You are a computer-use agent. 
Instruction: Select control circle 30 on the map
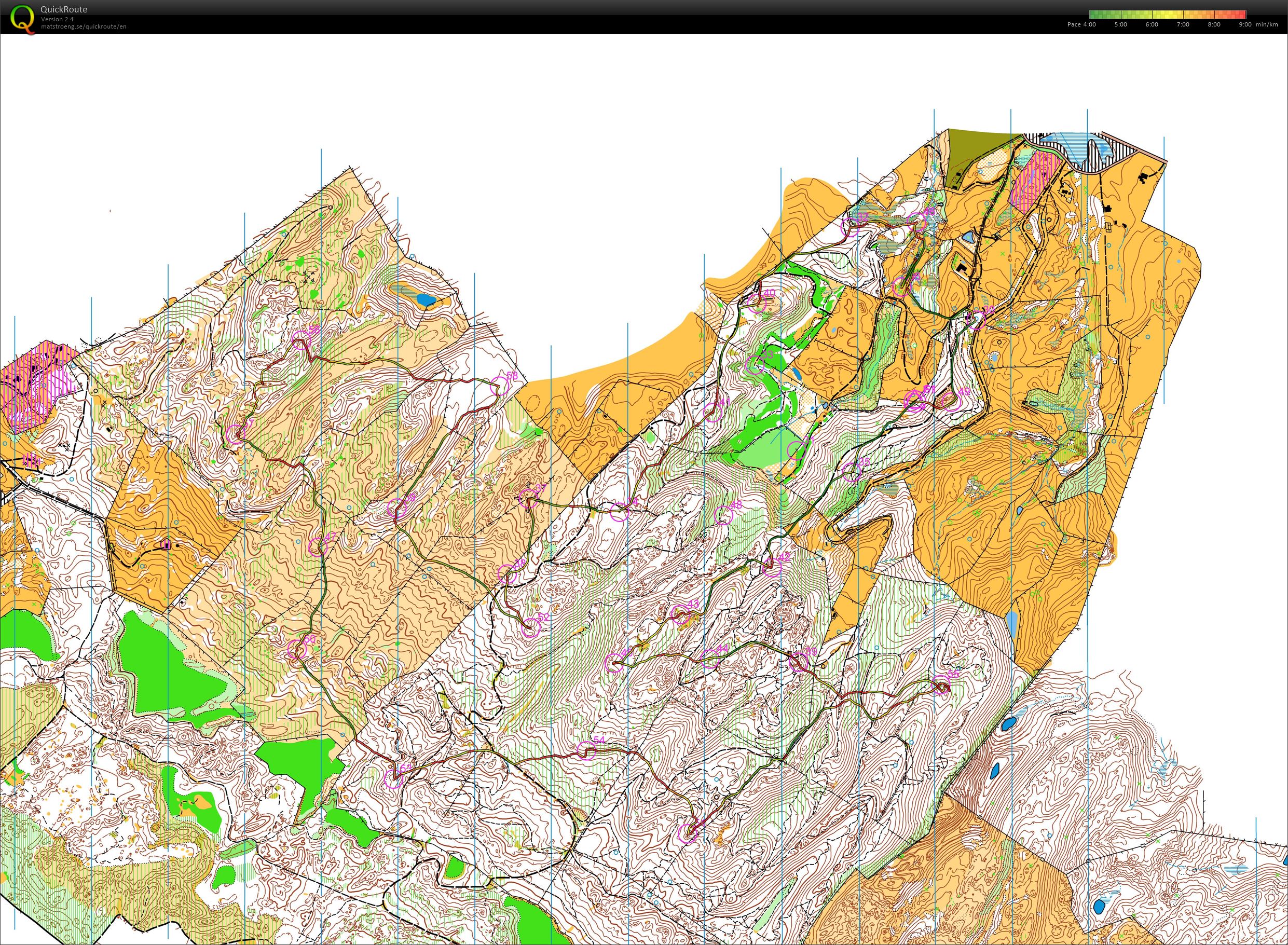pyautogui.click(x=977, y=320)
